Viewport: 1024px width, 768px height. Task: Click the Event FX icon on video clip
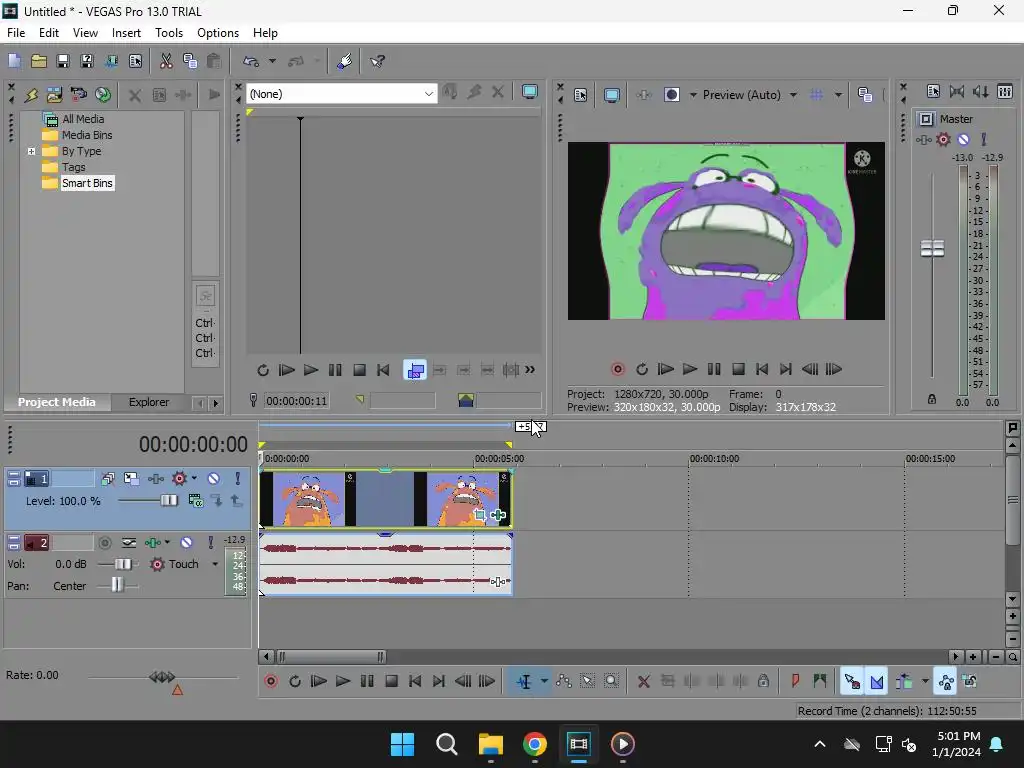[498, 515]
